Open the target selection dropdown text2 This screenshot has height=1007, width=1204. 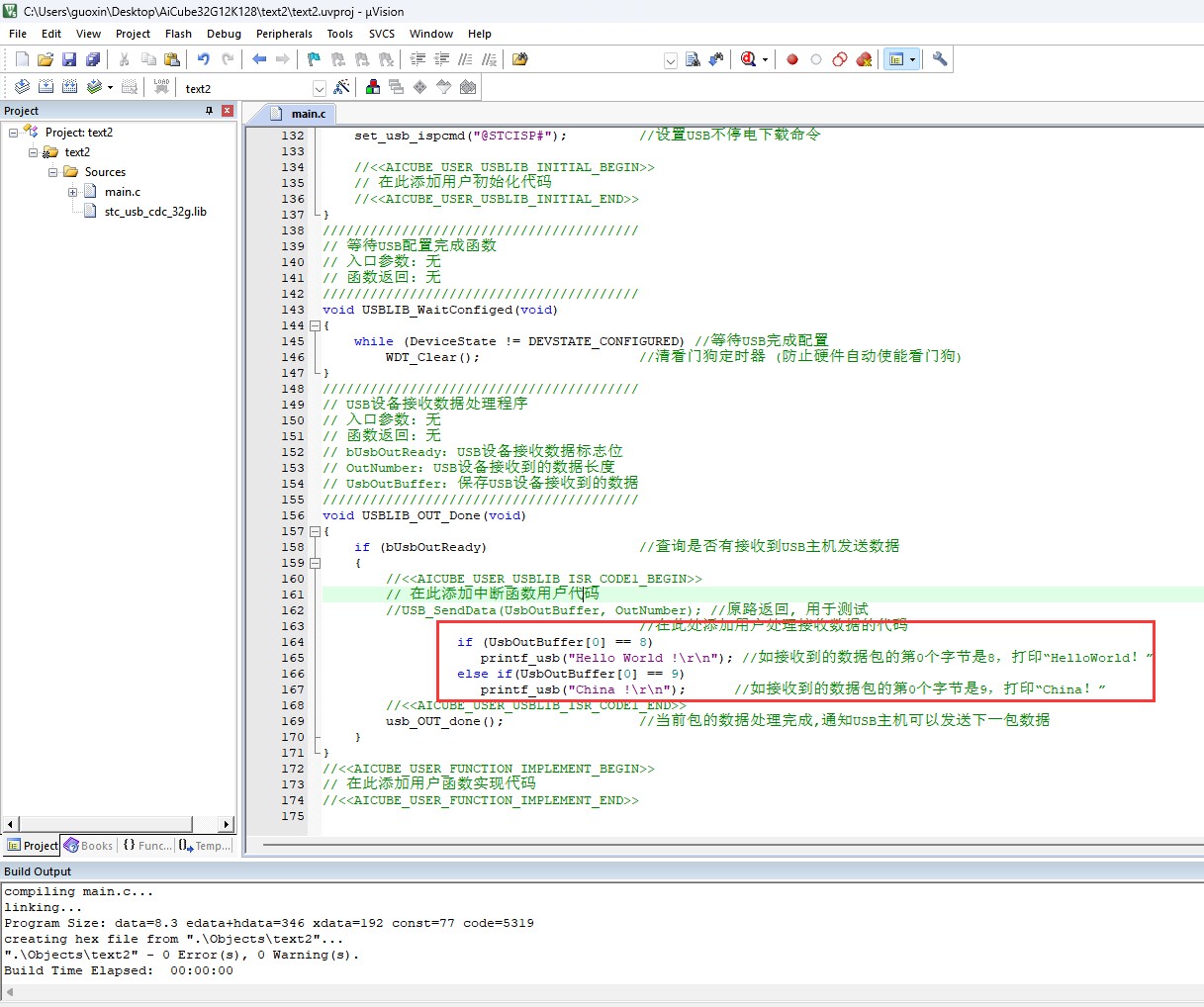(x=319, y=88)
